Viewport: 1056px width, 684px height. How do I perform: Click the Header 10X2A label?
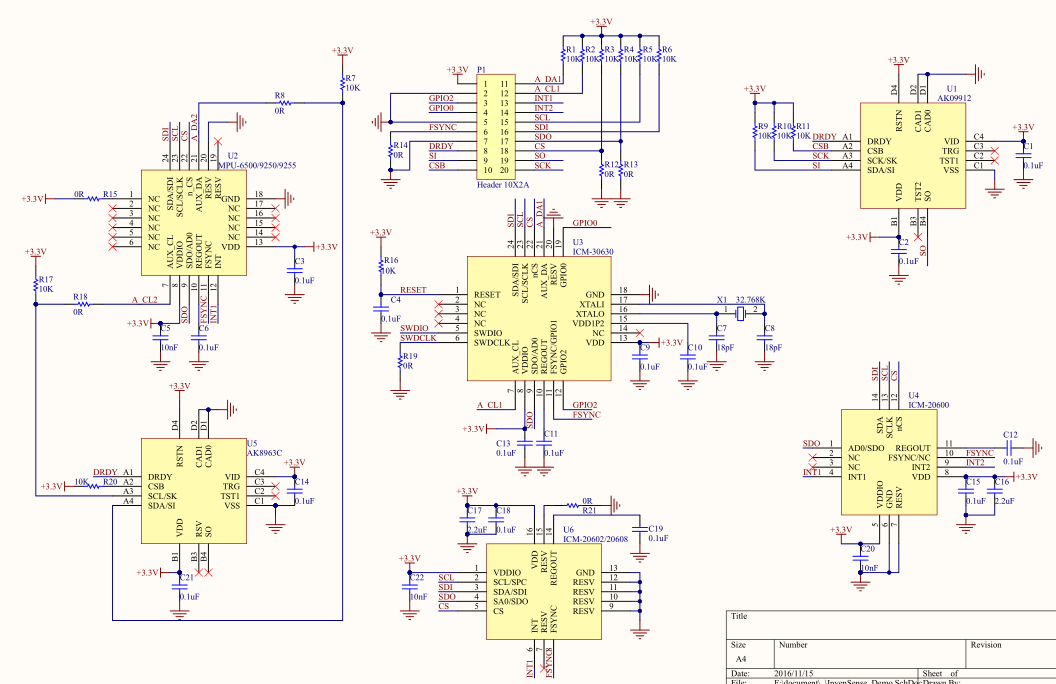(503, 184)
